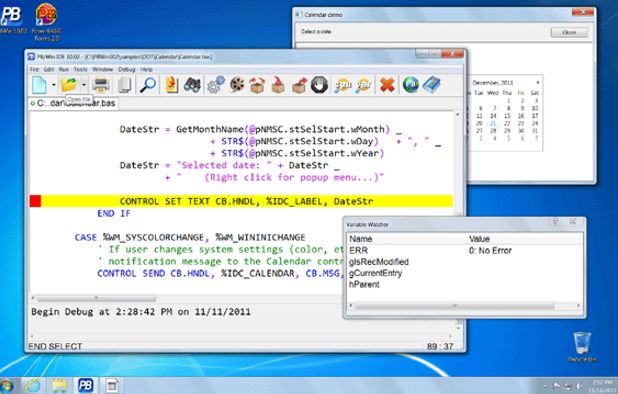Click the editor's vertical scrollbar up arrow

pyautogui.click(x=458, y=115)
